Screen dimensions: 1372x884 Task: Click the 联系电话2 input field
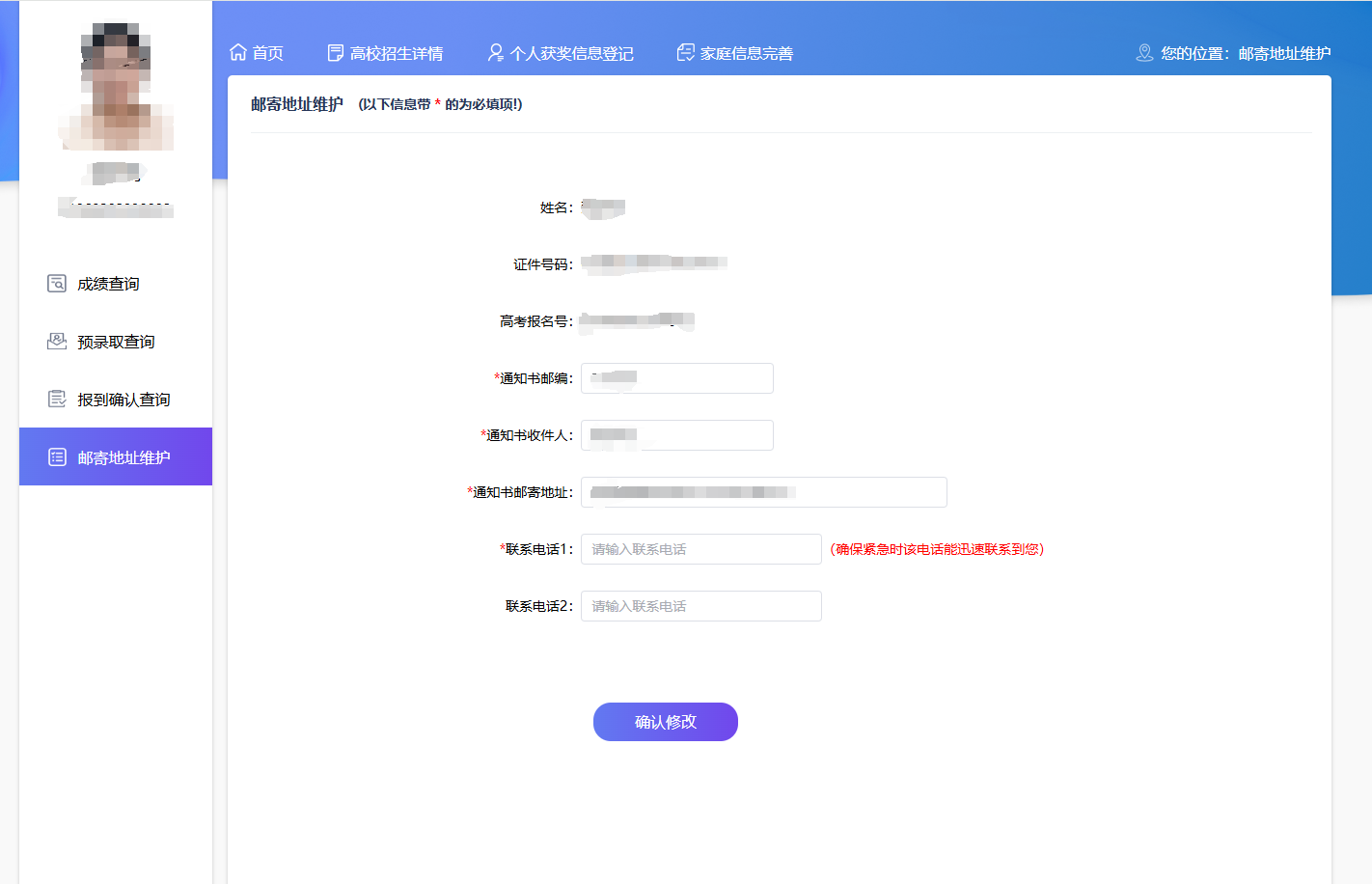click(700, 605)
